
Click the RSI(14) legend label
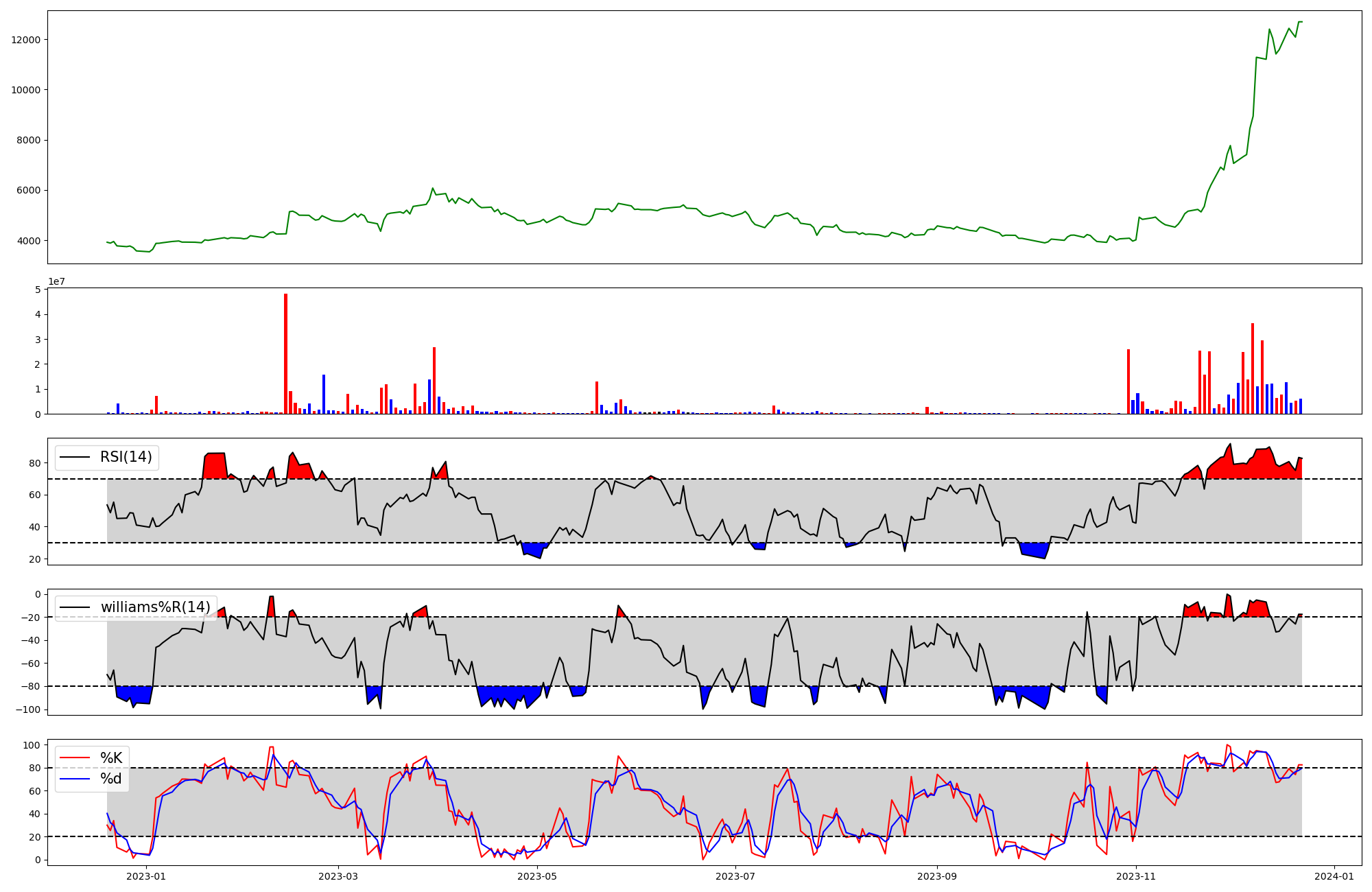(126, 457)
